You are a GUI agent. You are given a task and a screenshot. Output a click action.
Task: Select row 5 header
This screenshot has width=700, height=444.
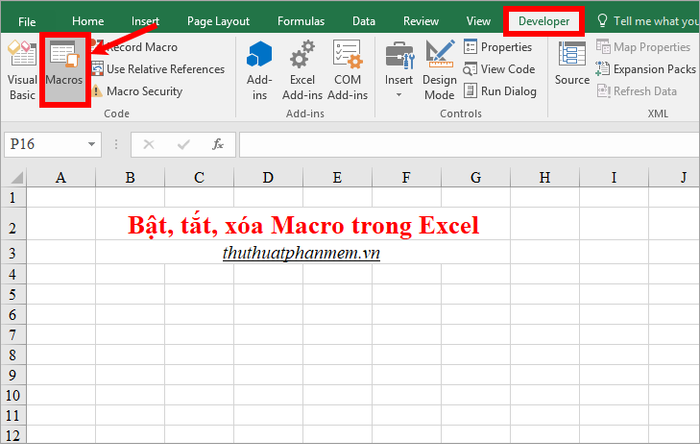13,295
